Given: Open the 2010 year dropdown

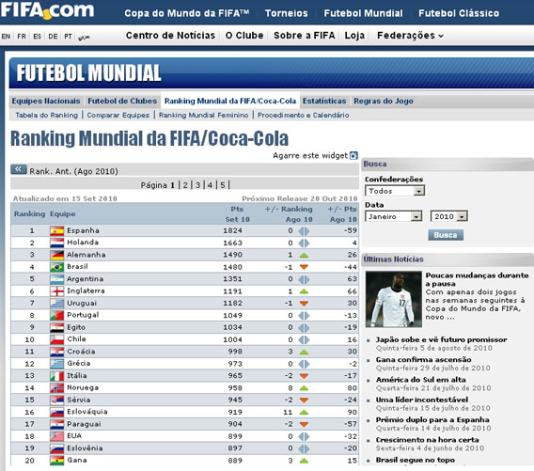Looking at the screenshot, I should click(449, 216).
